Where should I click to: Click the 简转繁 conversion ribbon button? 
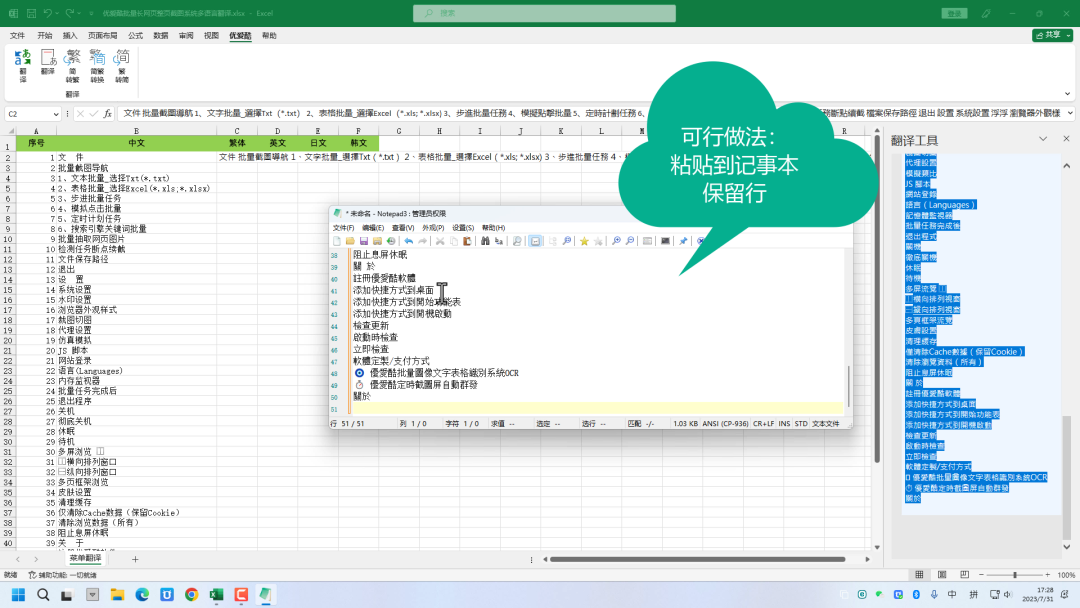[x=72, y=66]
